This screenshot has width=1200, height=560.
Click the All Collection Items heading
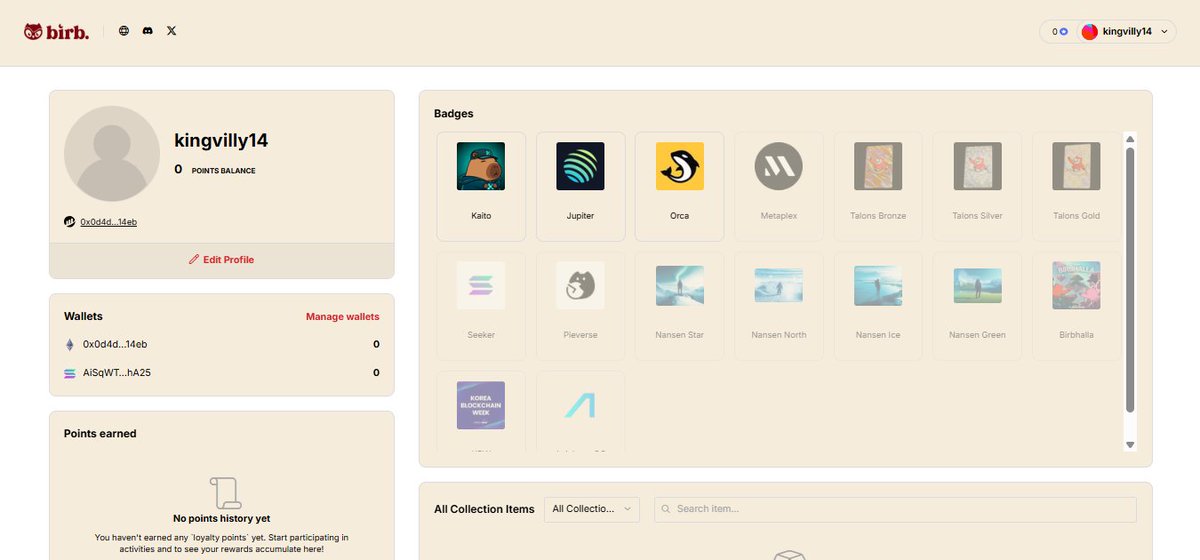484,509
